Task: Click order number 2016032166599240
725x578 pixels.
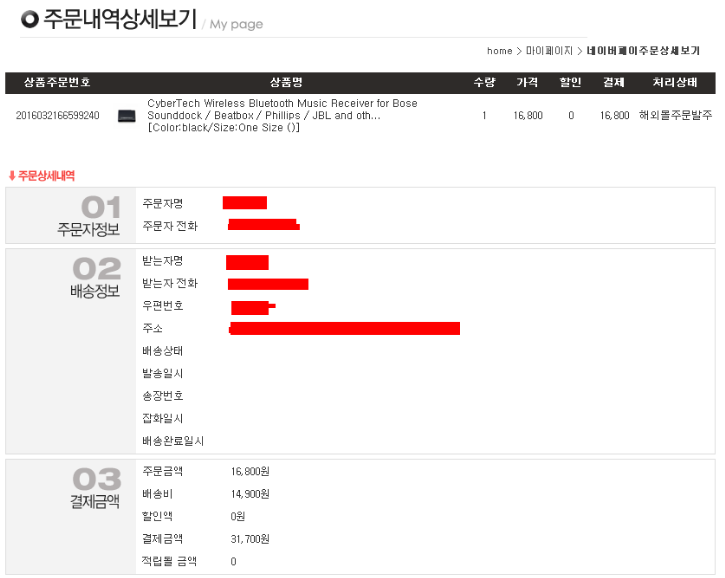Action: [57, 116]
